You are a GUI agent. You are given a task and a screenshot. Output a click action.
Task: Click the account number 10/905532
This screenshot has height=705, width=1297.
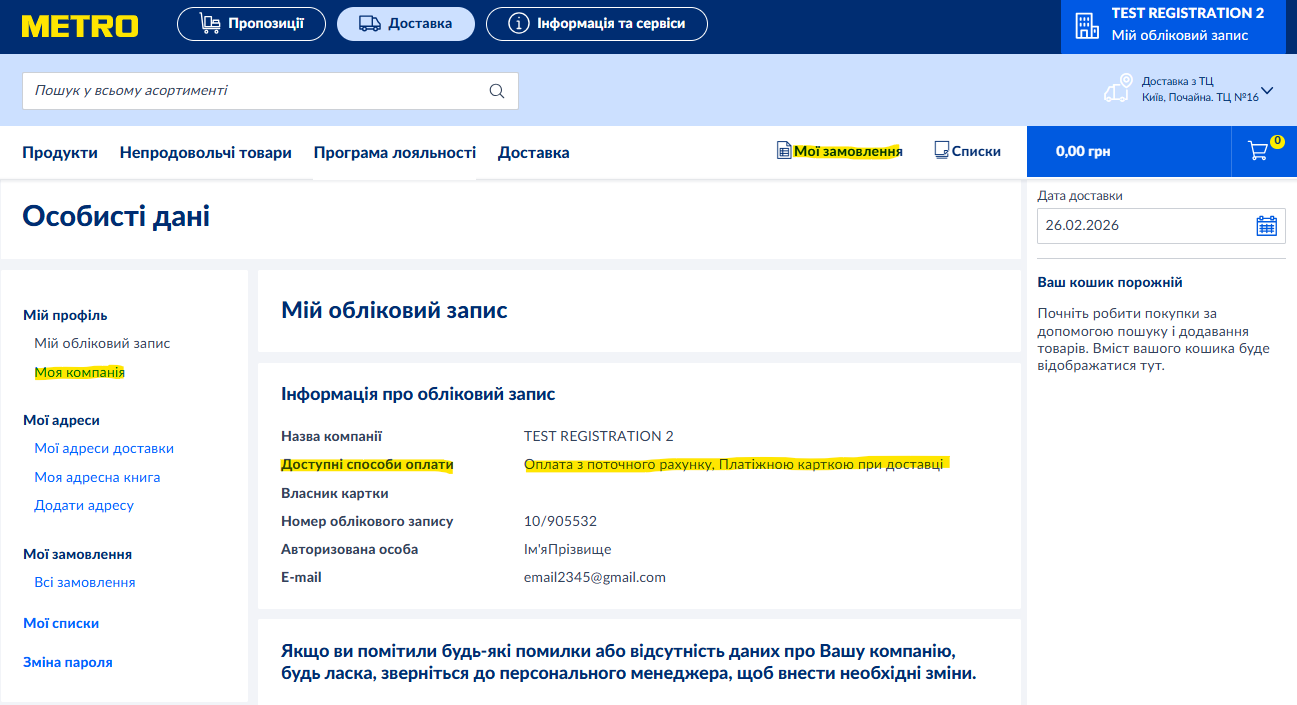[x=560, y=521]
